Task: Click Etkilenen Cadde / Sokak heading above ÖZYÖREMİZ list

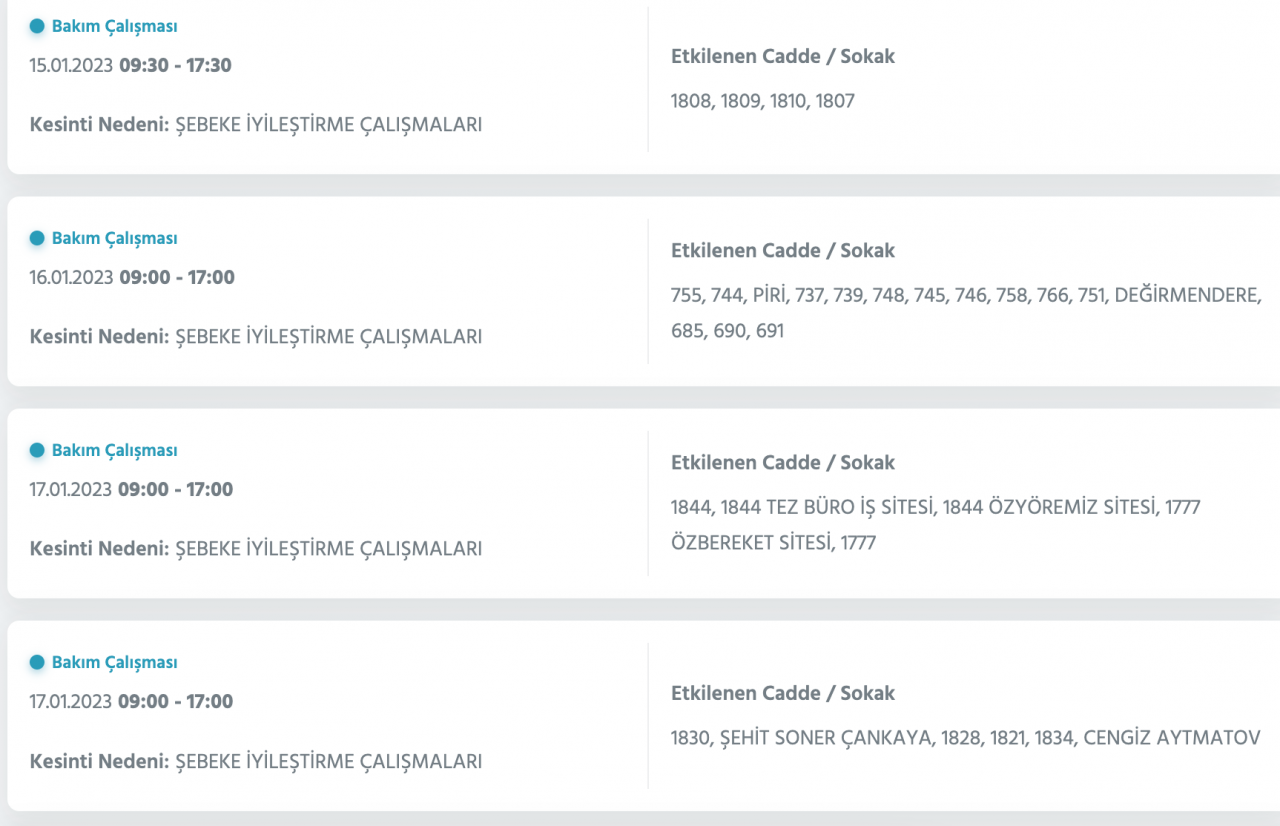Action: [783, 462]
